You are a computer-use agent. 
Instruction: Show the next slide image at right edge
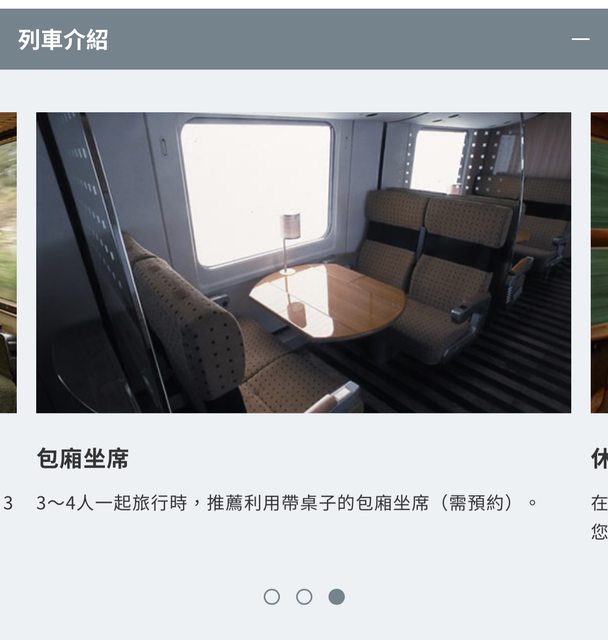click(x=599, y=262)
